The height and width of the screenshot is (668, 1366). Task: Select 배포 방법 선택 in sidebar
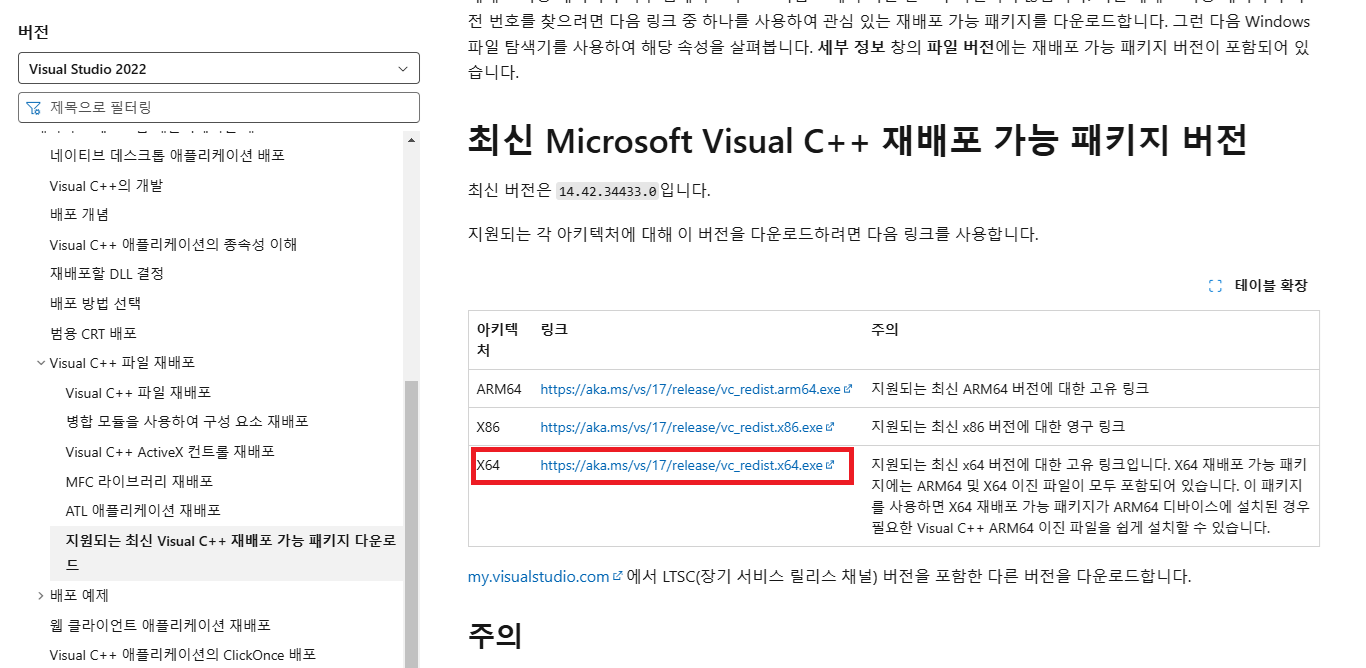(x=95, y=303)
